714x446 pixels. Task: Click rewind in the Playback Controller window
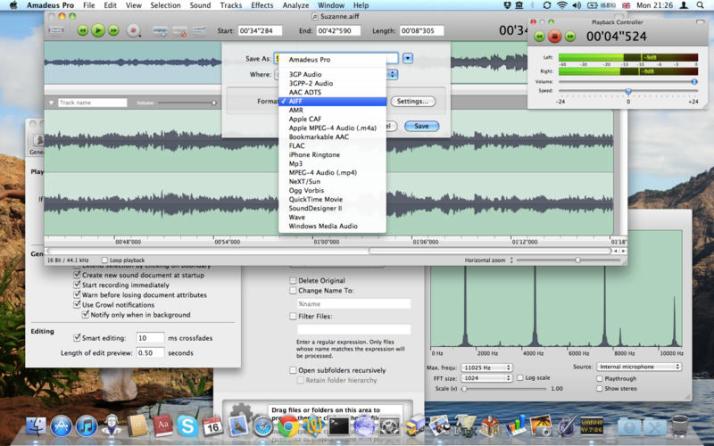click(539, 36)
